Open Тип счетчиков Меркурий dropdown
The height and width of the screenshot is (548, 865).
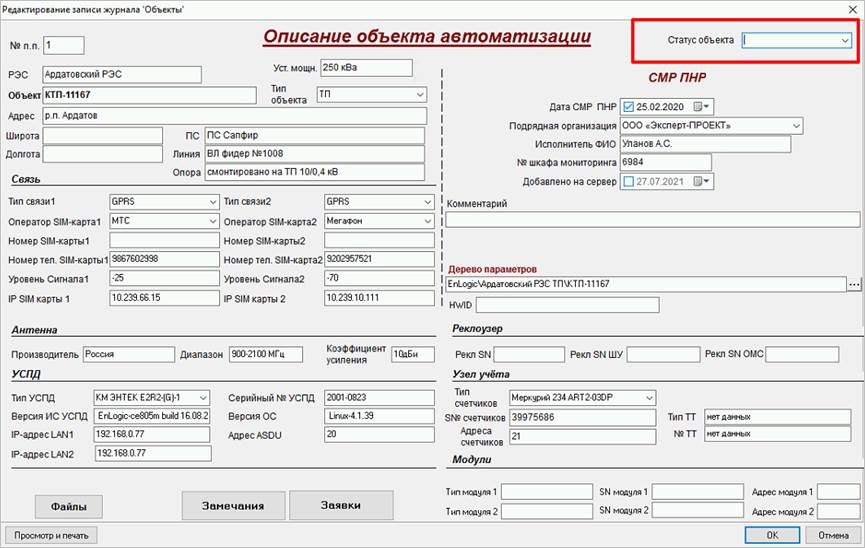tap(649, 397)
